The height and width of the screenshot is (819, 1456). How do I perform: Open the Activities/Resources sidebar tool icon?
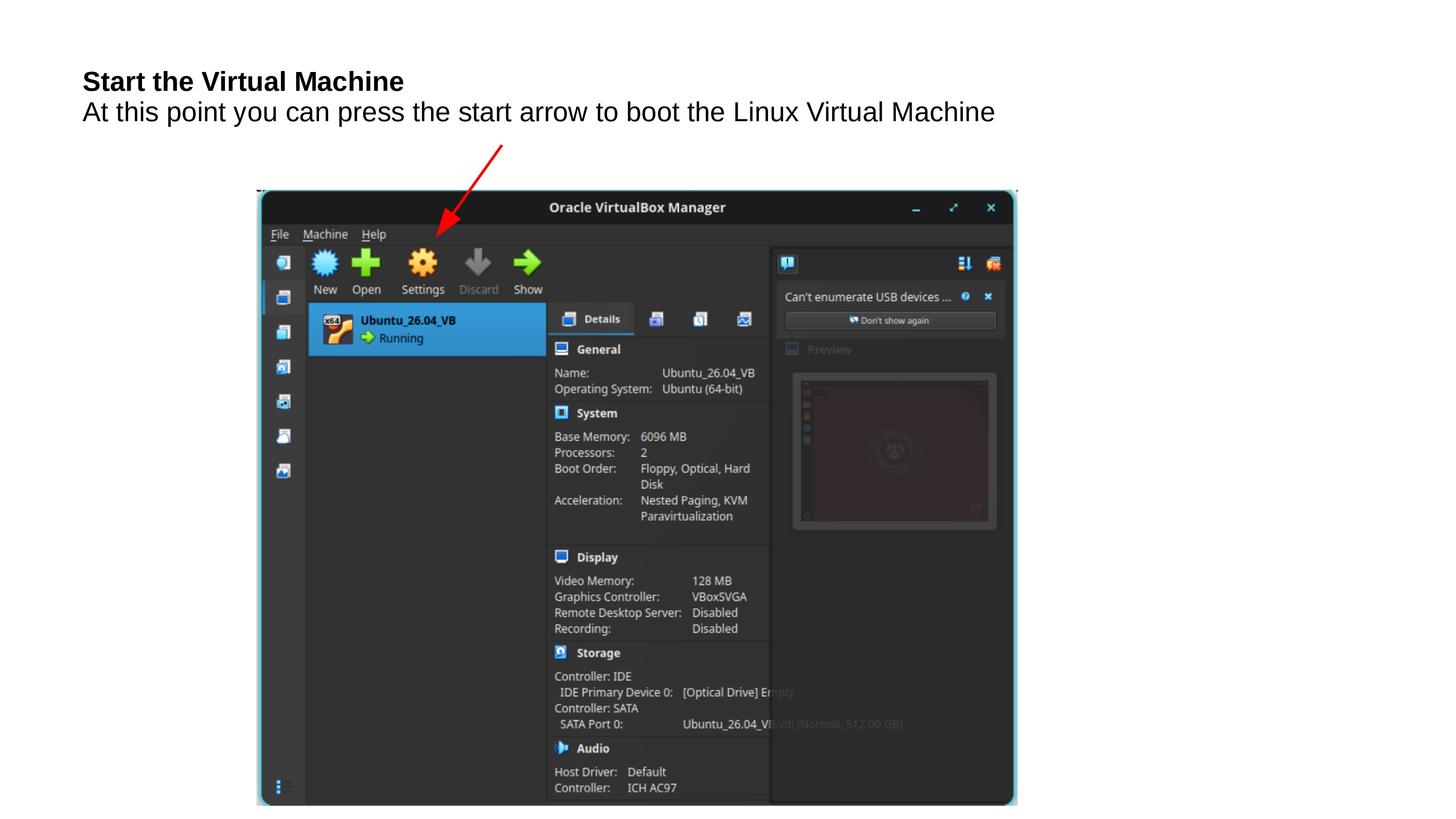[283, 471]
